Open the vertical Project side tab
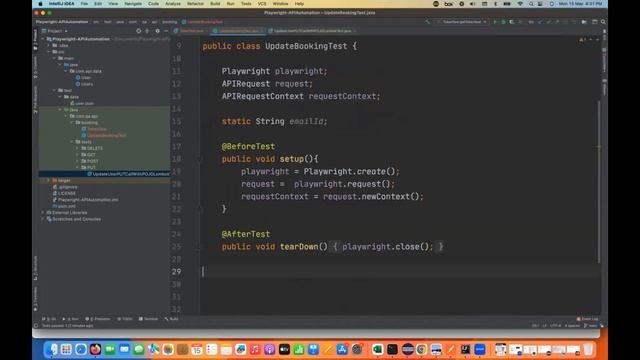 [35, 40]
